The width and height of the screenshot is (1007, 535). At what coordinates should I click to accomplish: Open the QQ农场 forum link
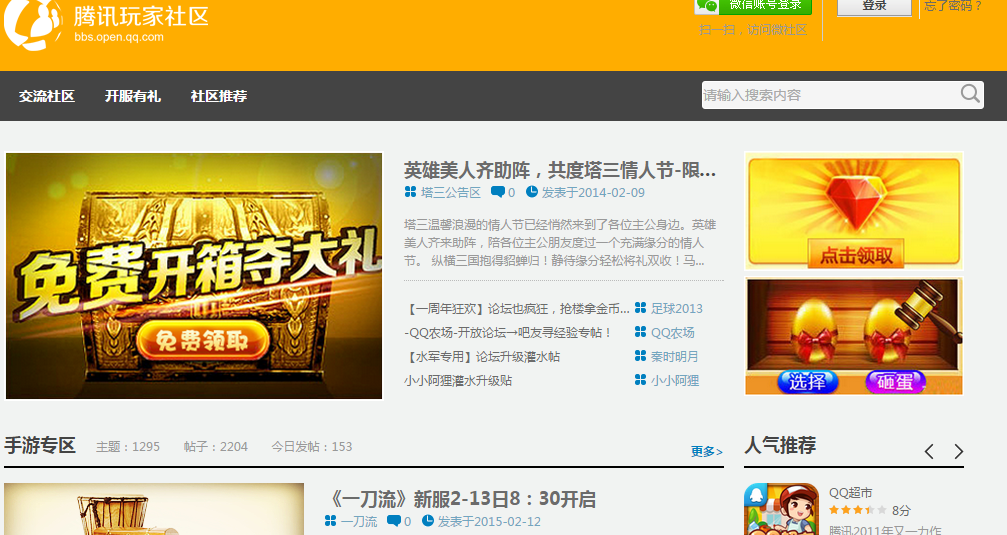point(672,333)
